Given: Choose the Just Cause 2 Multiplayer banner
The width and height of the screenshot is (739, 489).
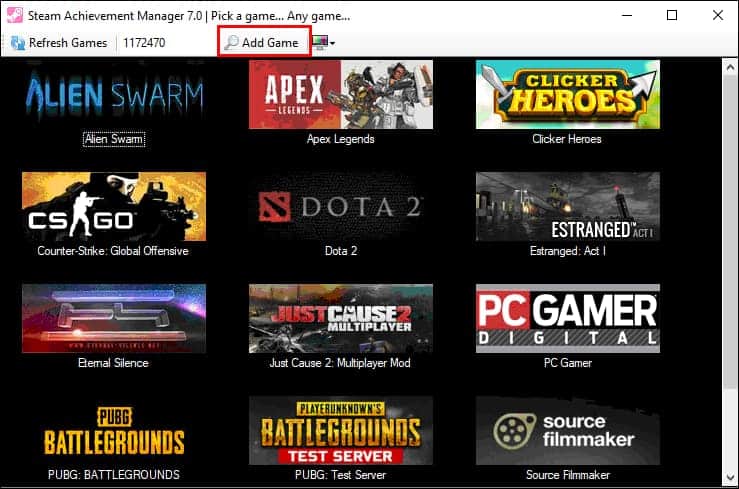Looking at the screenshot, I should click(x=341, y=318).
